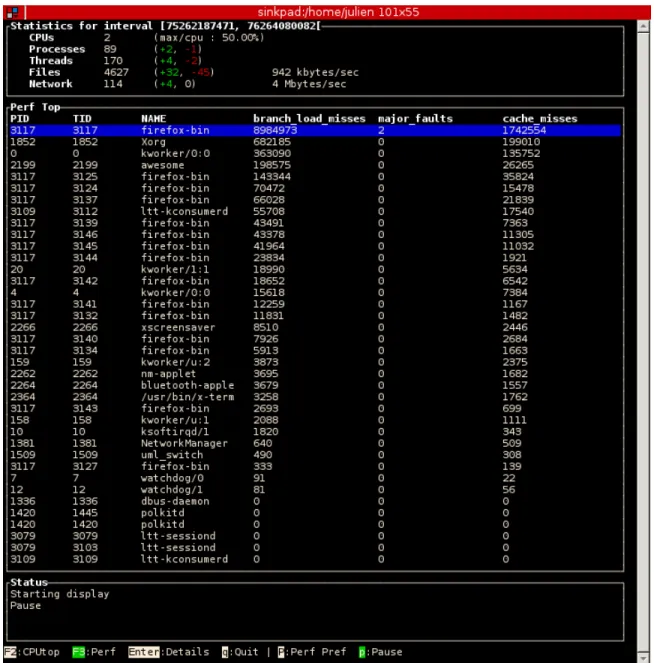Select the xscreensaver row

[315, 327]
